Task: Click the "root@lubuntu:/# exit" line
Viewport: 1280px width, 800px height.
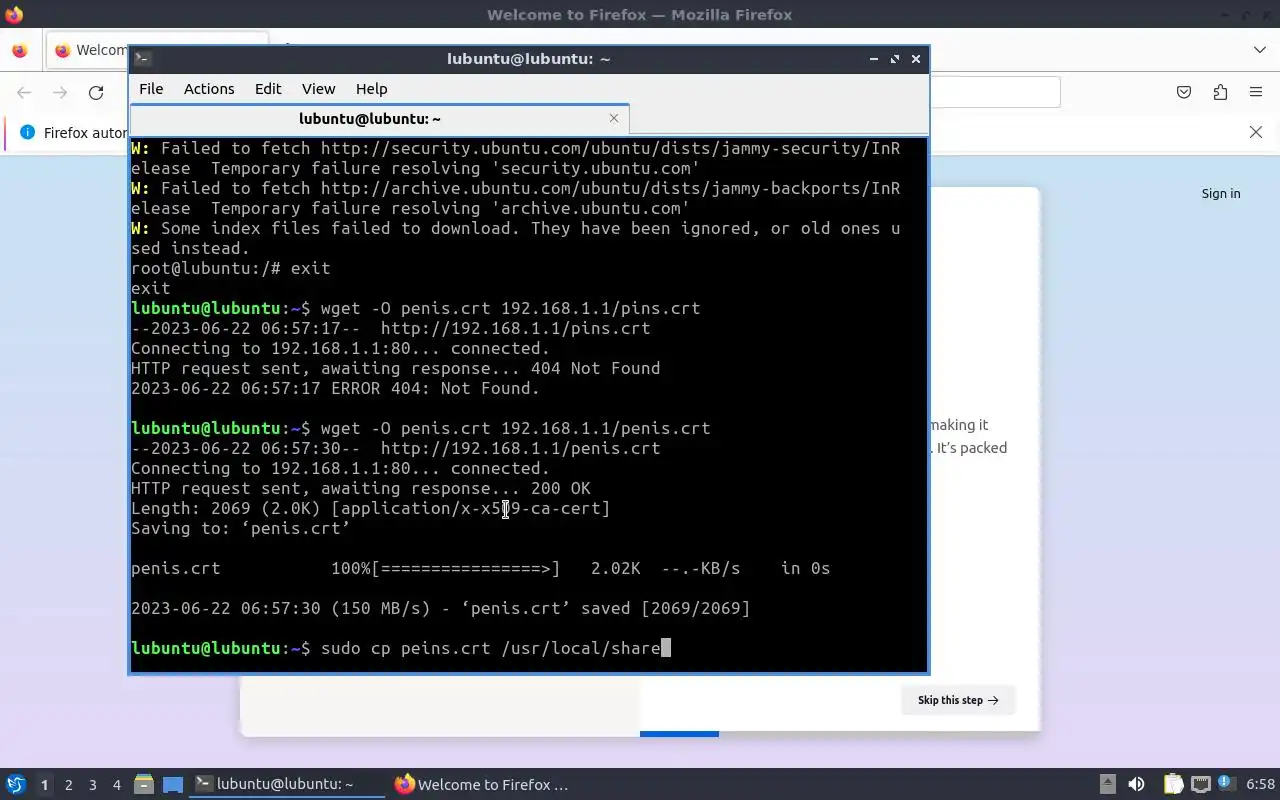Action: pos(230,268)
